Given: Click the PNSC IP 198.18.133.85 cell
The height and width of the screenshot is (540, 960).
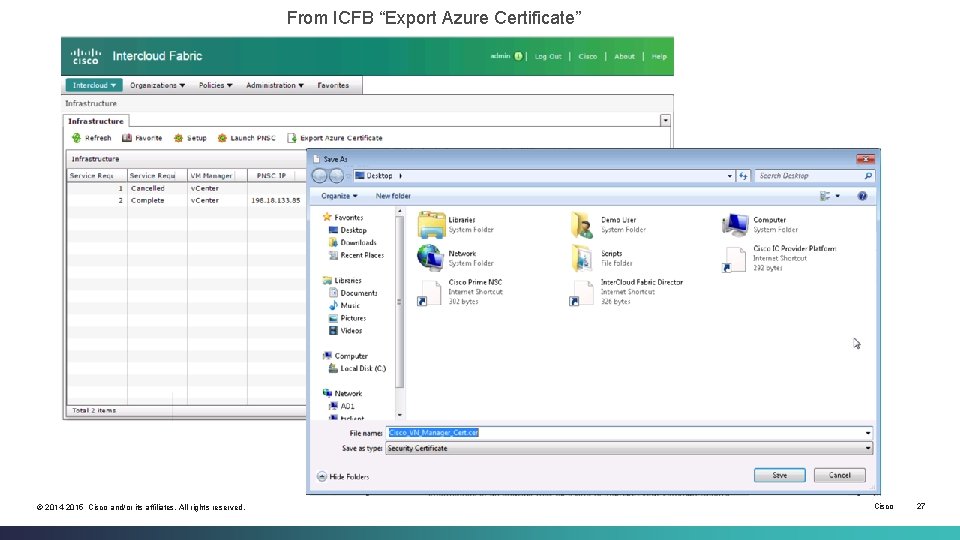Looking at the screenshot, I should (x=276, y=200).
